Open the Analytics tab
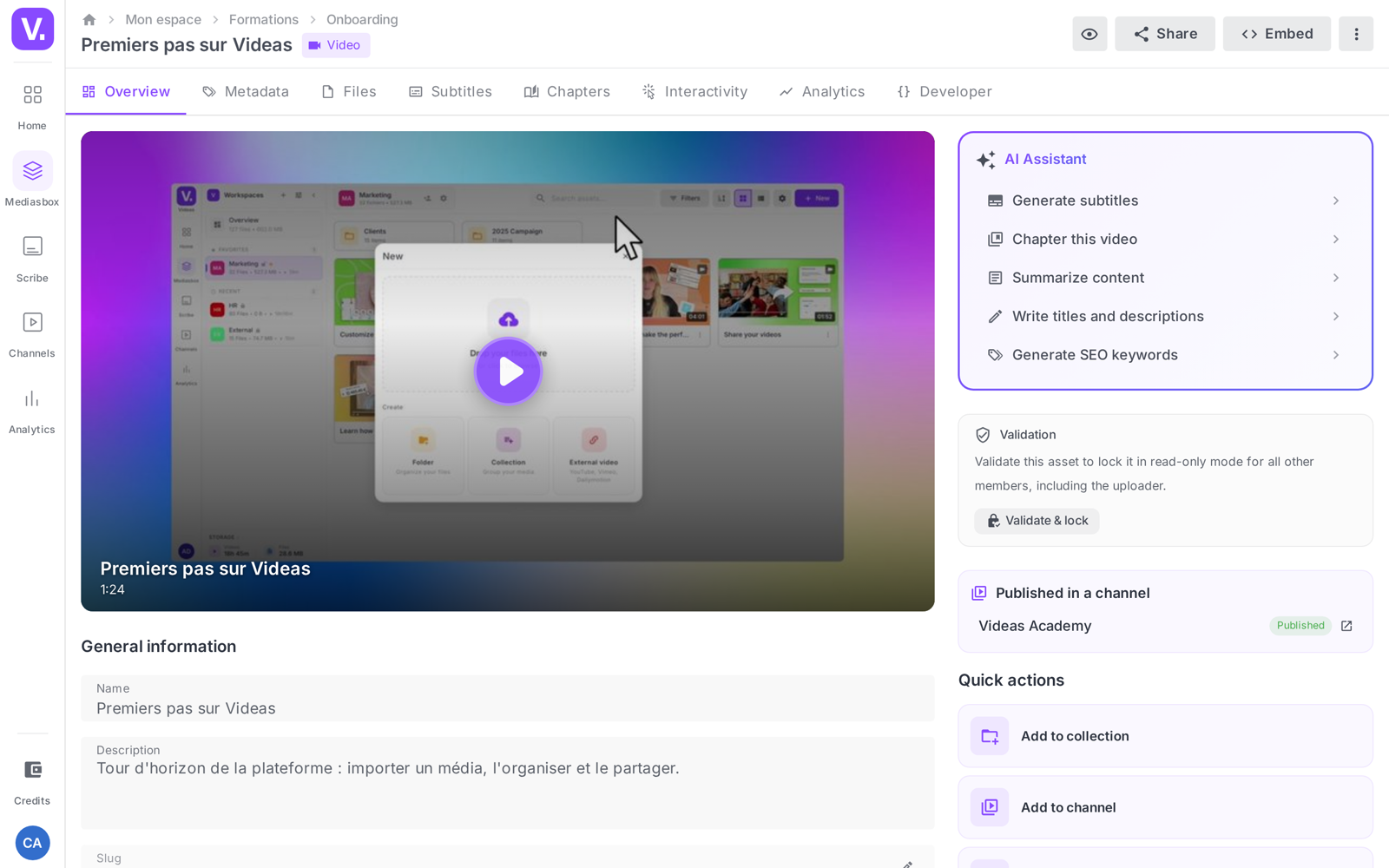This screenshot has height=868, width=1389. [822, 92]
